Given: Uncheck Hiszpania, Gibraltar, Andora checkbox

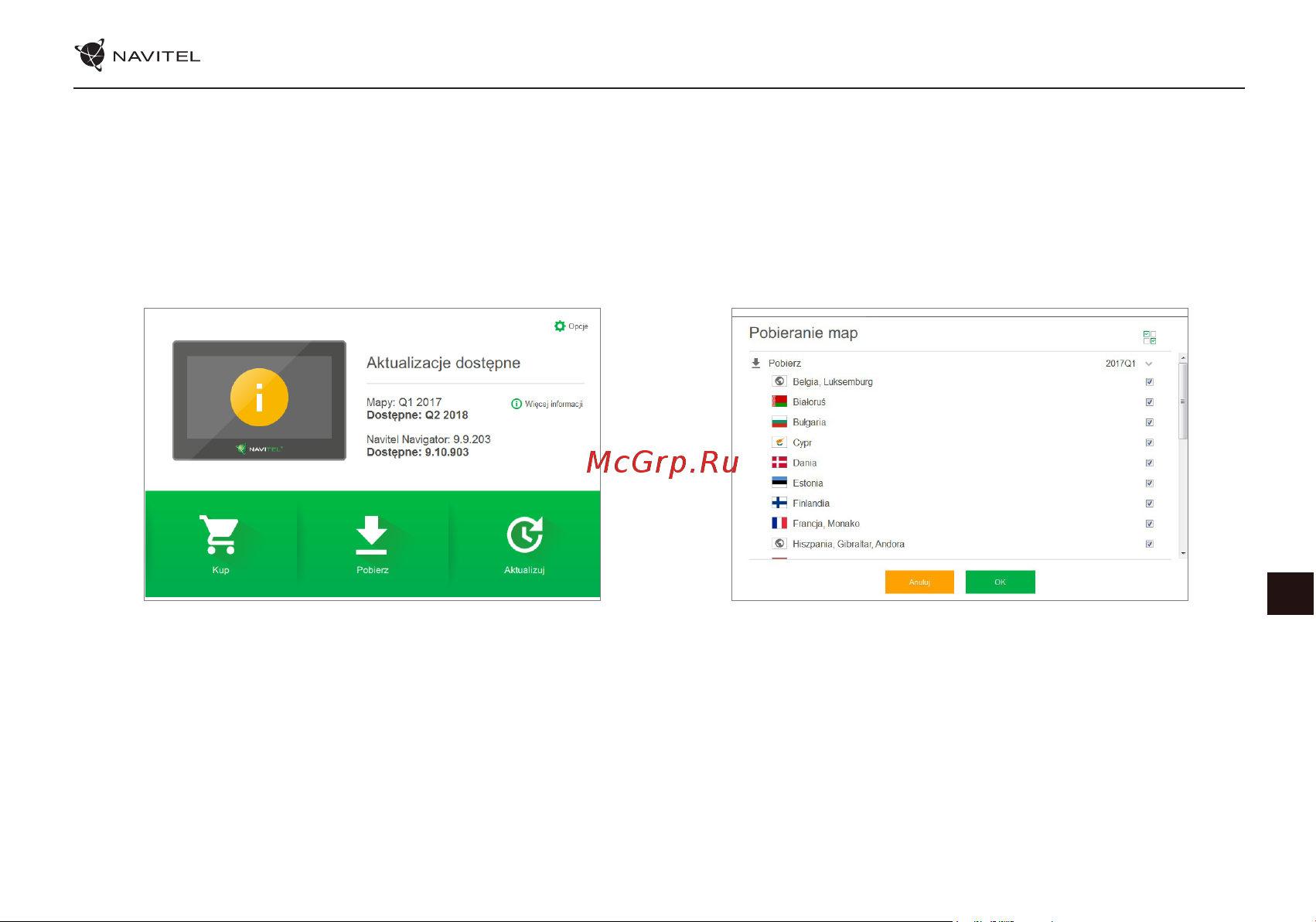Looking at the screenshot, I should tap(1150, 544).
